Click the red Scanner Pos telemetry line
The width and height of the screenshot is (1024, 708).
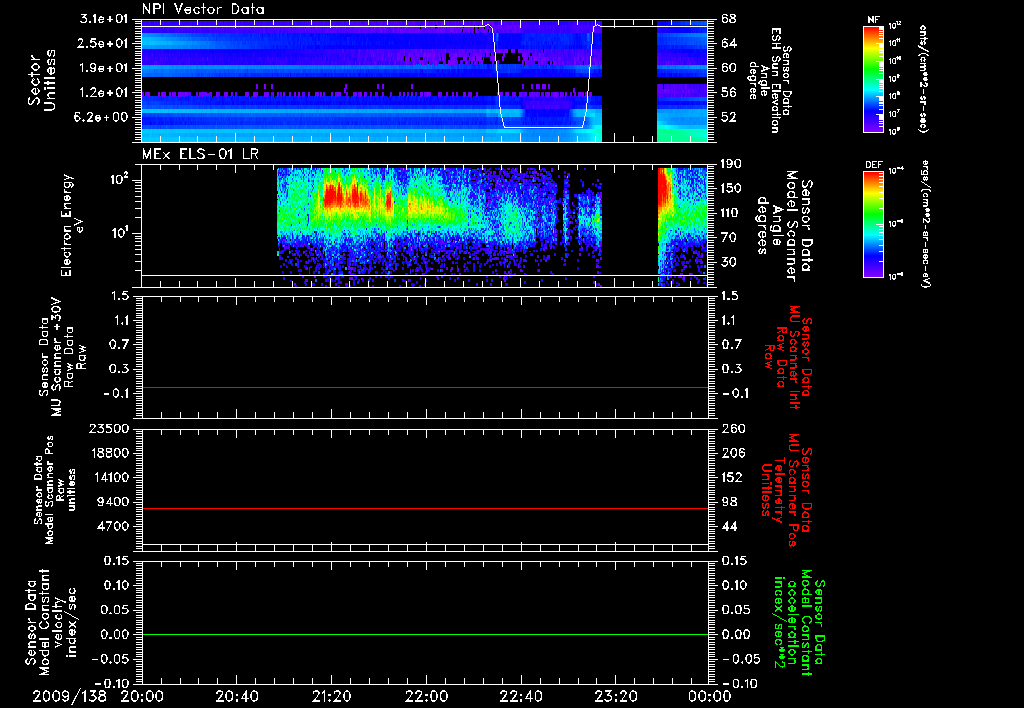[x=425, y=508]
